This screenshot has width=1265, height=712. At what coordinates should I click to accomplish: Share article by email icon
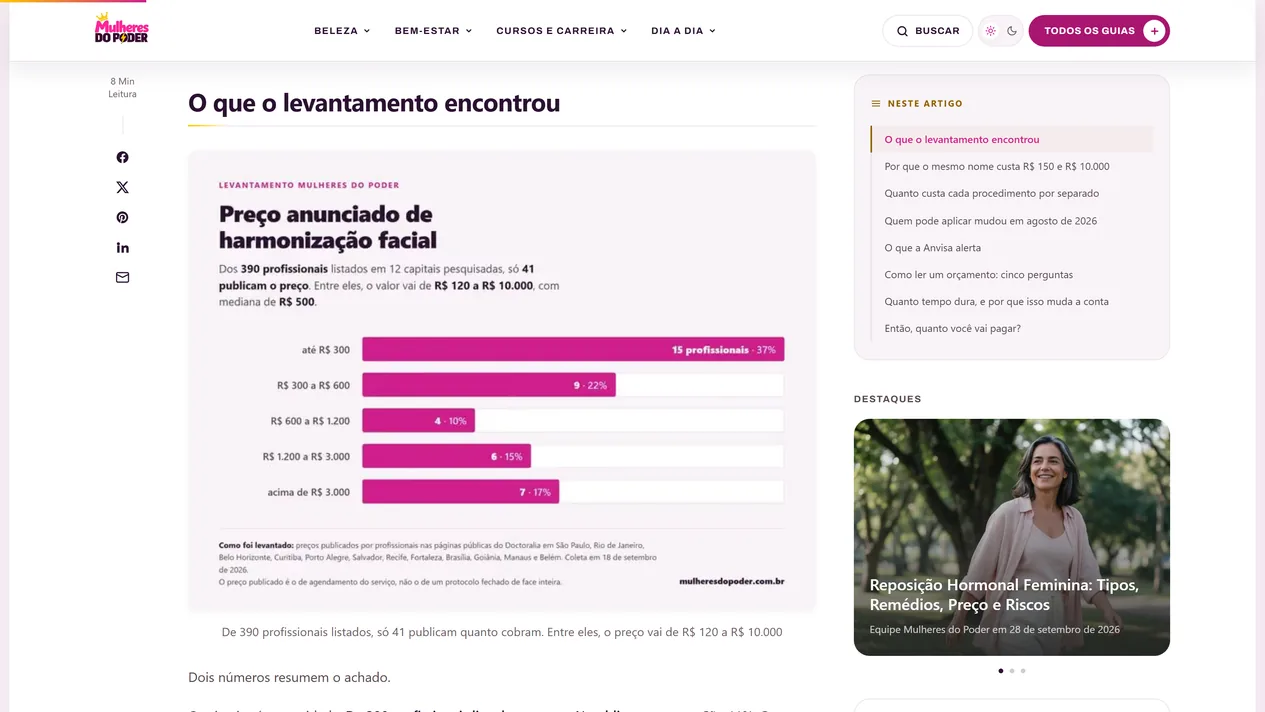click(x=122, y=277)
